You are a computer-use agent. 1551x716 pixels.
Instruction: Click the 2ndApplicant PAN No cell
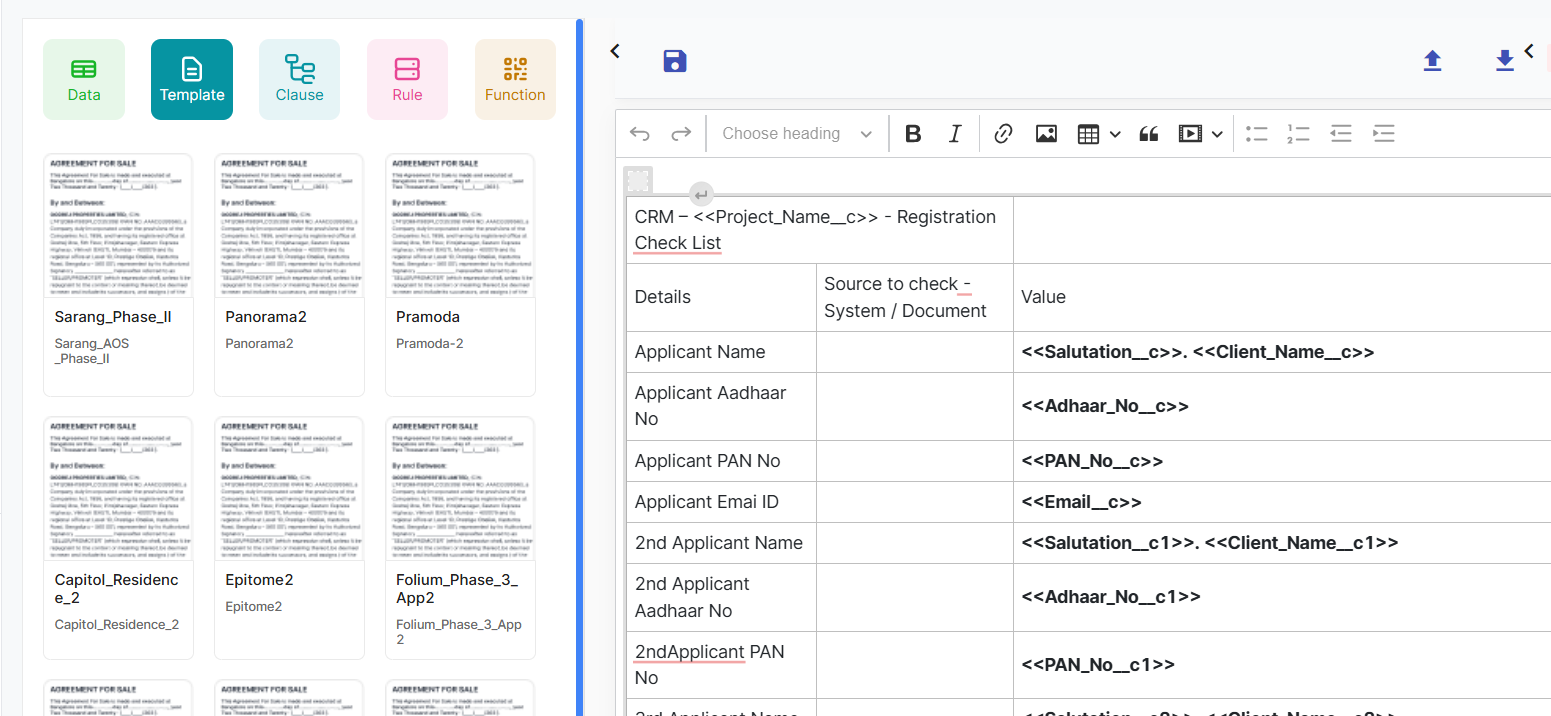(x=721, y=665)
